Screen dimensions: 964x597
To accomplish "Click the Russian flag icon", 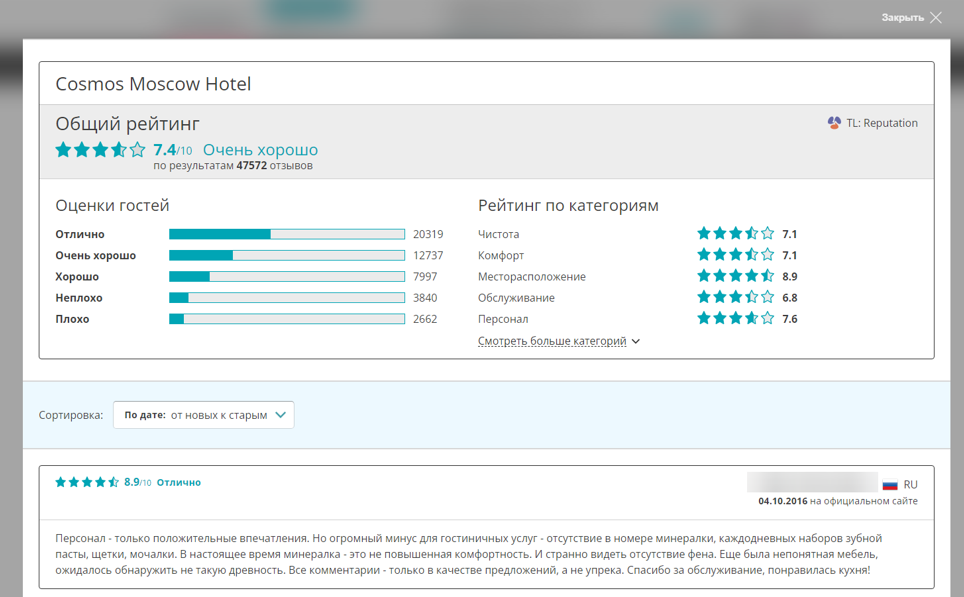I will coord(890,485).
